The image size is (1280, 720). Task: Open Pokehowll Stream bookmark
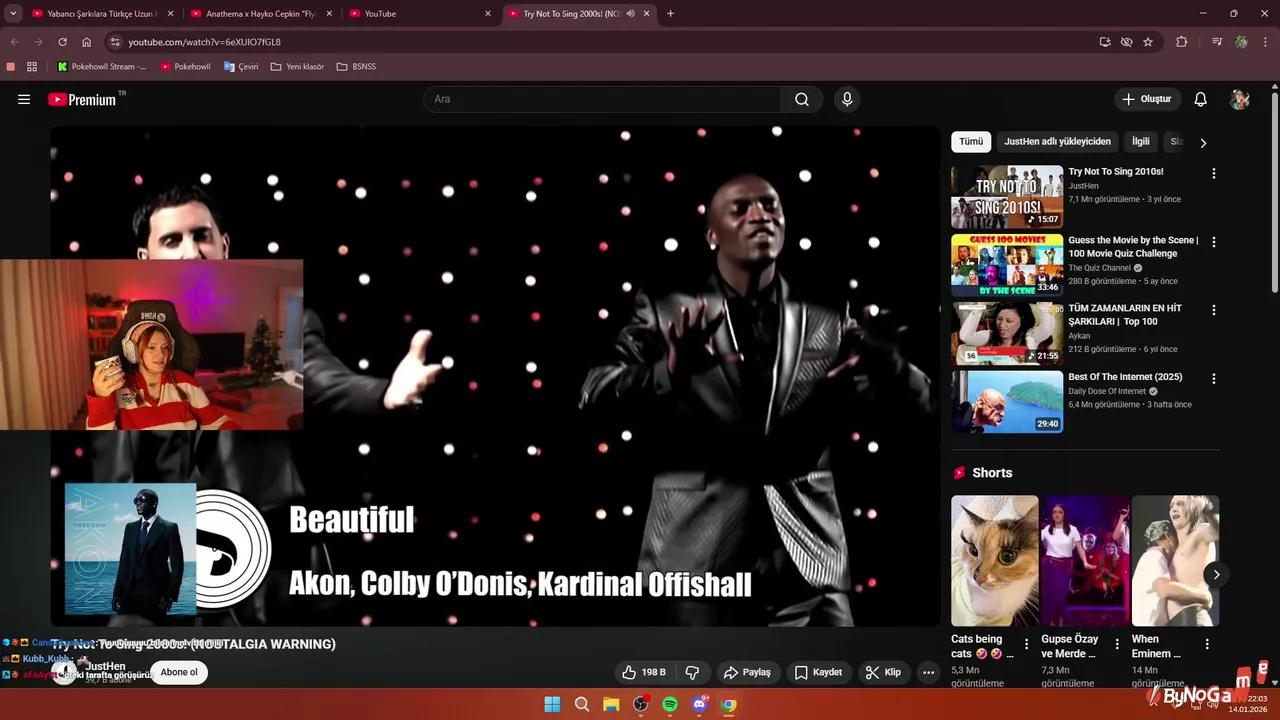(102, 66)
